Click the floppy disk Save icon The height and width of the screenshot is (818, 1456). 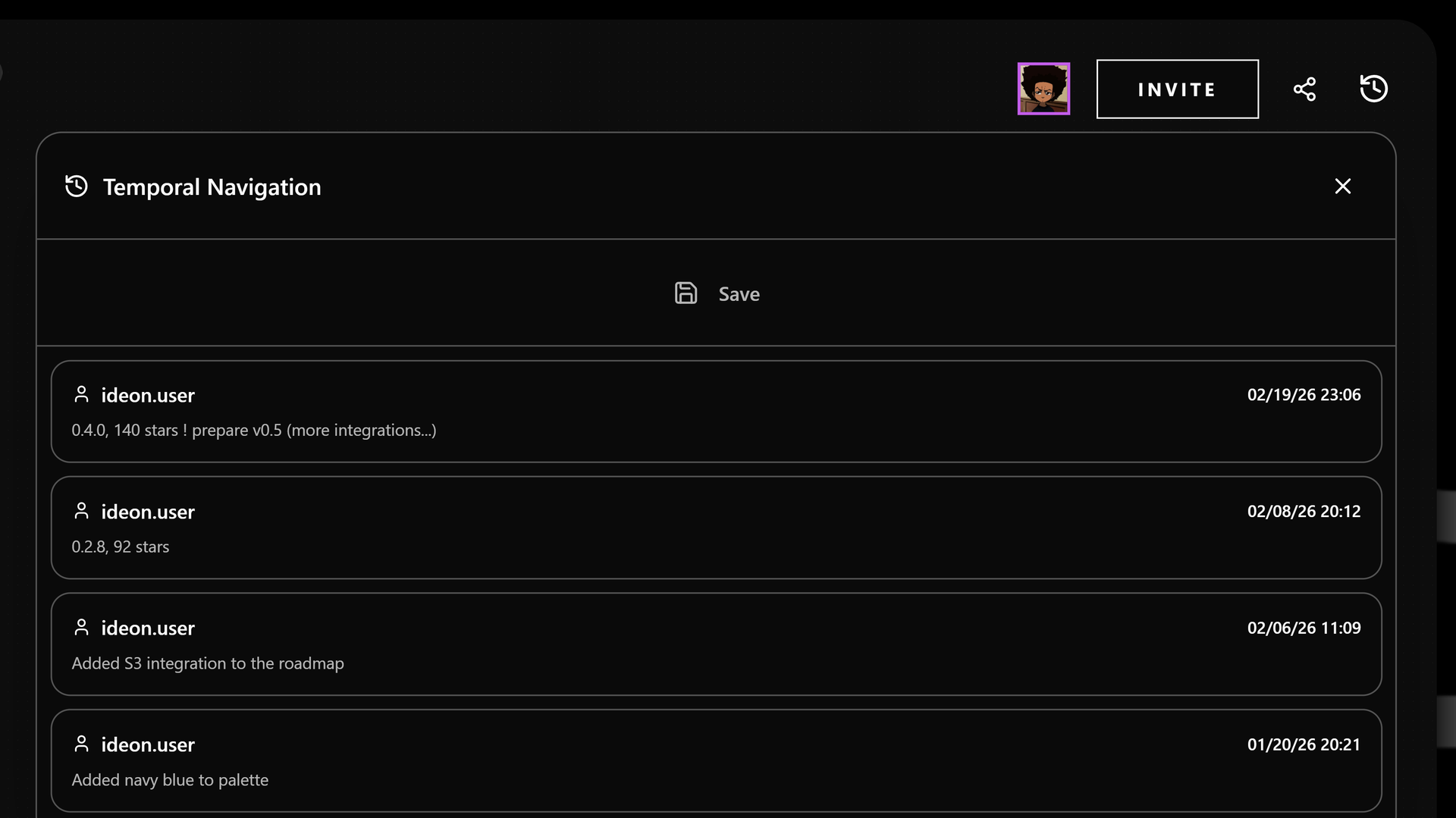pos(686,293)
